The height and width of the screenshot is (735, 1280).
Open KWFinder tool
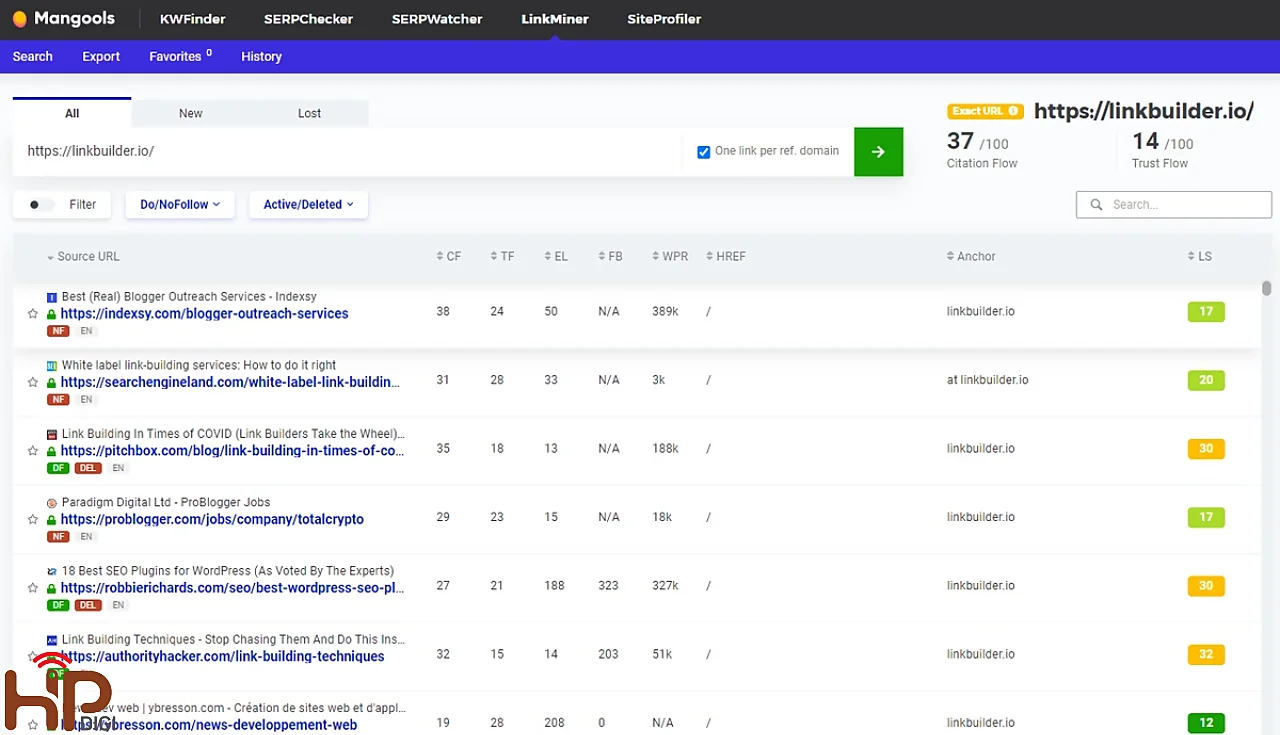tap(193, 19)
